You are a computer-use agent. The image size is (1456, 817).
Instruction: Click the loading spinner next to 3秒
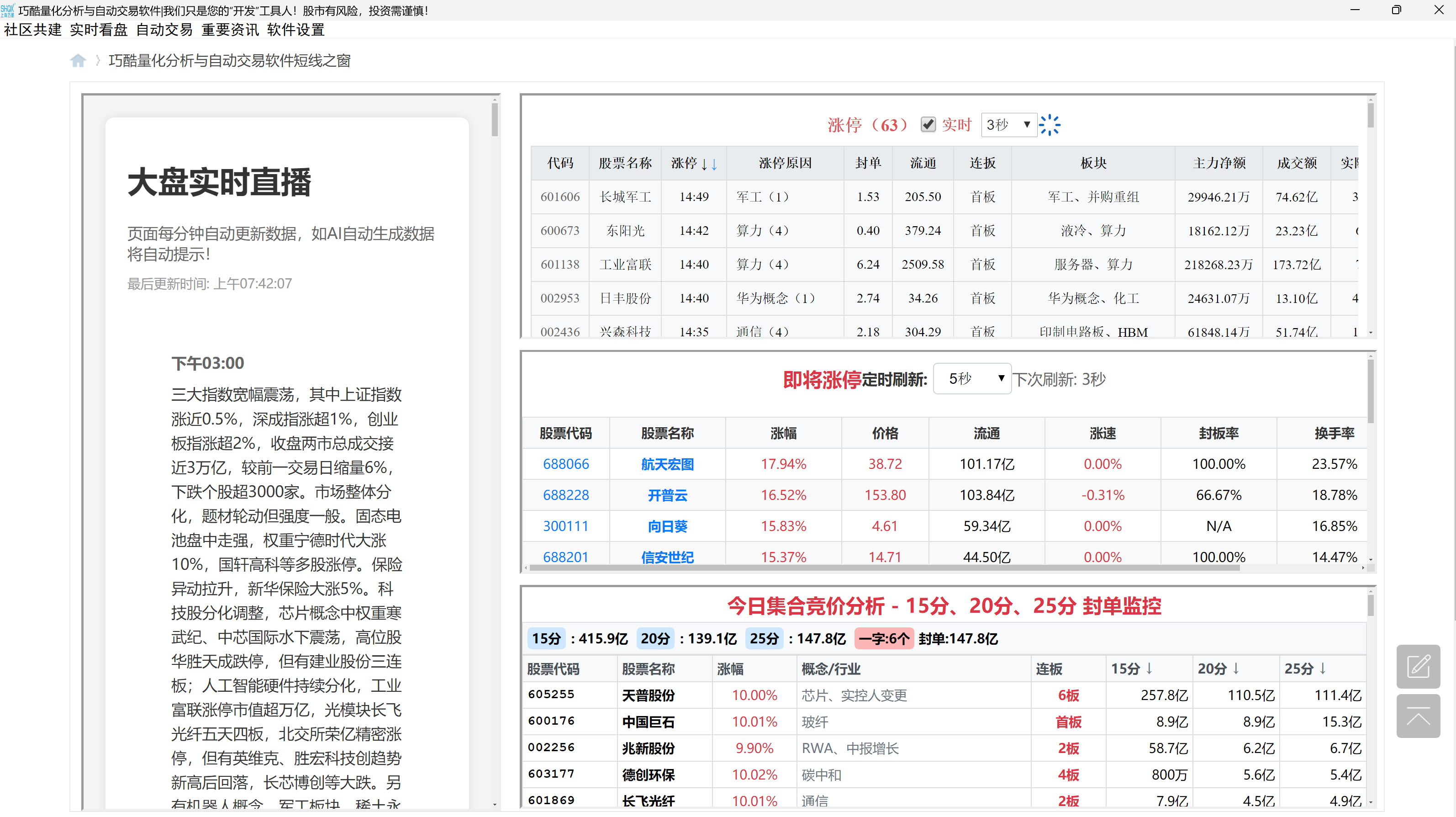pos(1050,125)
